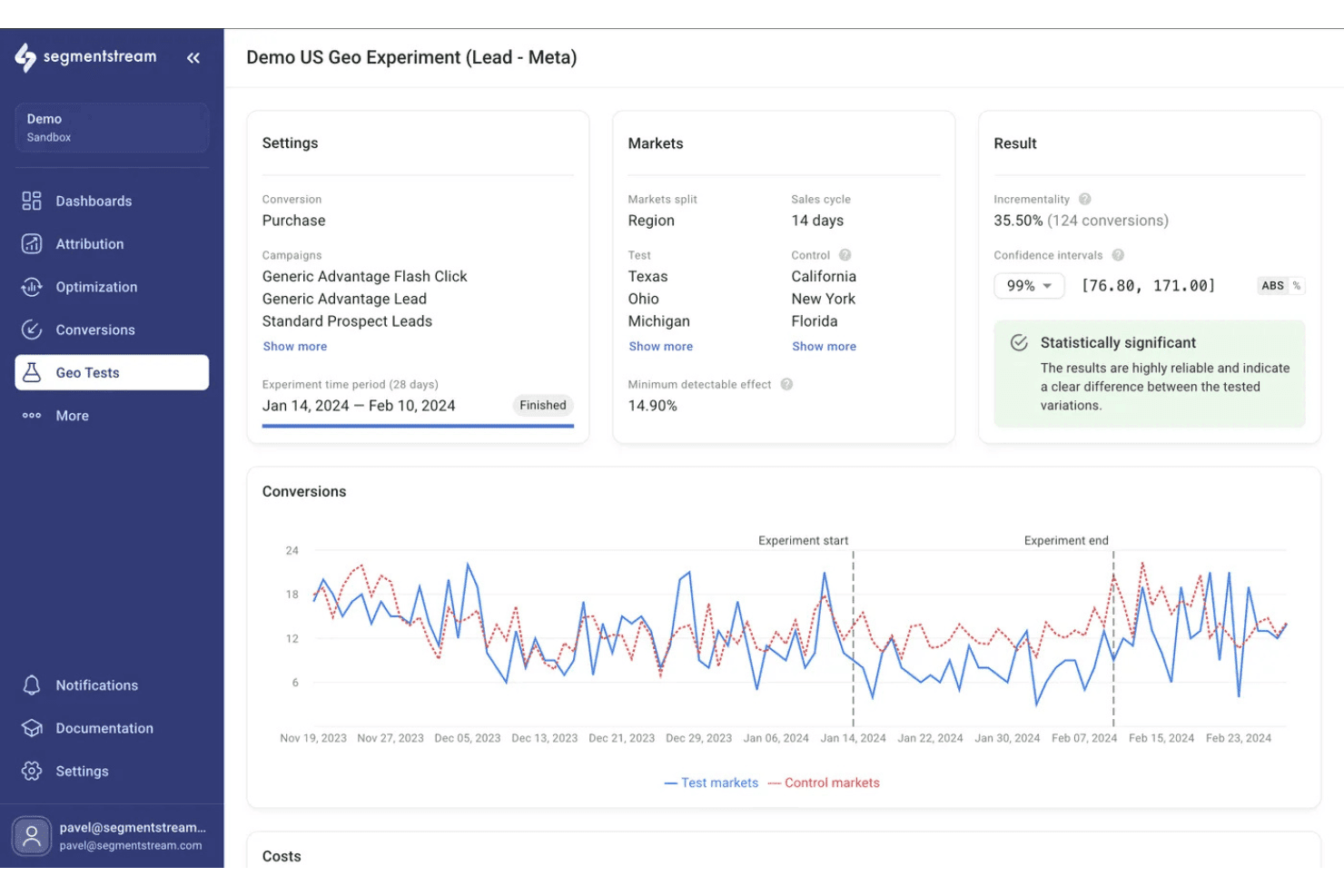
Task: Click the Documentation graduation cap icon
Action: (32, 728)
